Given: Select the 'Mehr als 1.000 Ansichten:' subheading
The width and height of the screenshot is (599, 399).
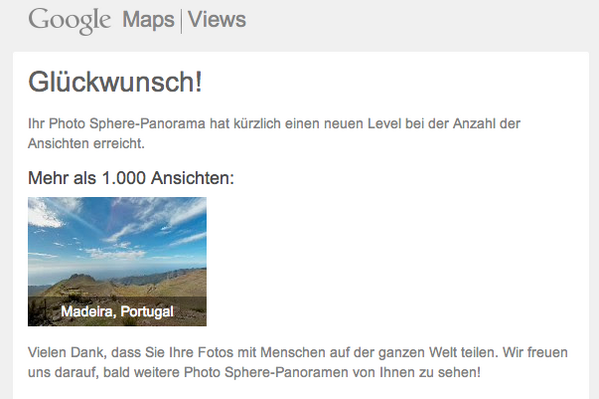Looking at the screenshot, I should (x=131, y=178).
